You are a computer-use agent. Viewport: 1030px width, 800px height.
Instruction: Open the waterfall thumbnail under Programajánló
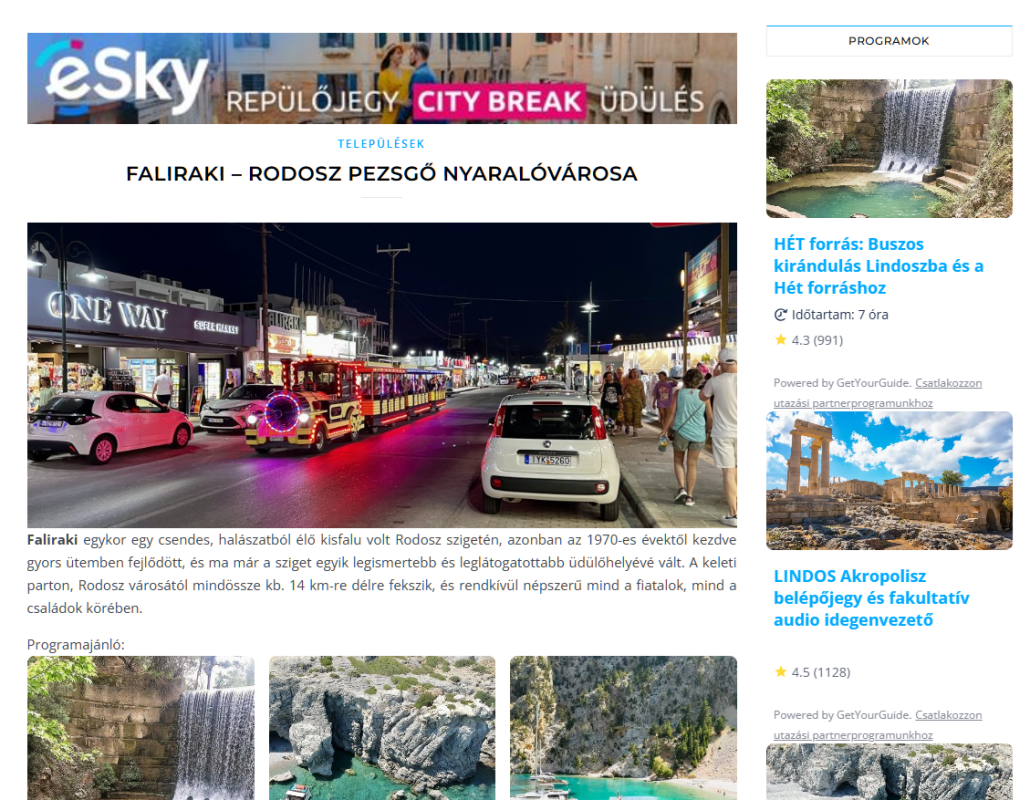(x=140, y=727)
